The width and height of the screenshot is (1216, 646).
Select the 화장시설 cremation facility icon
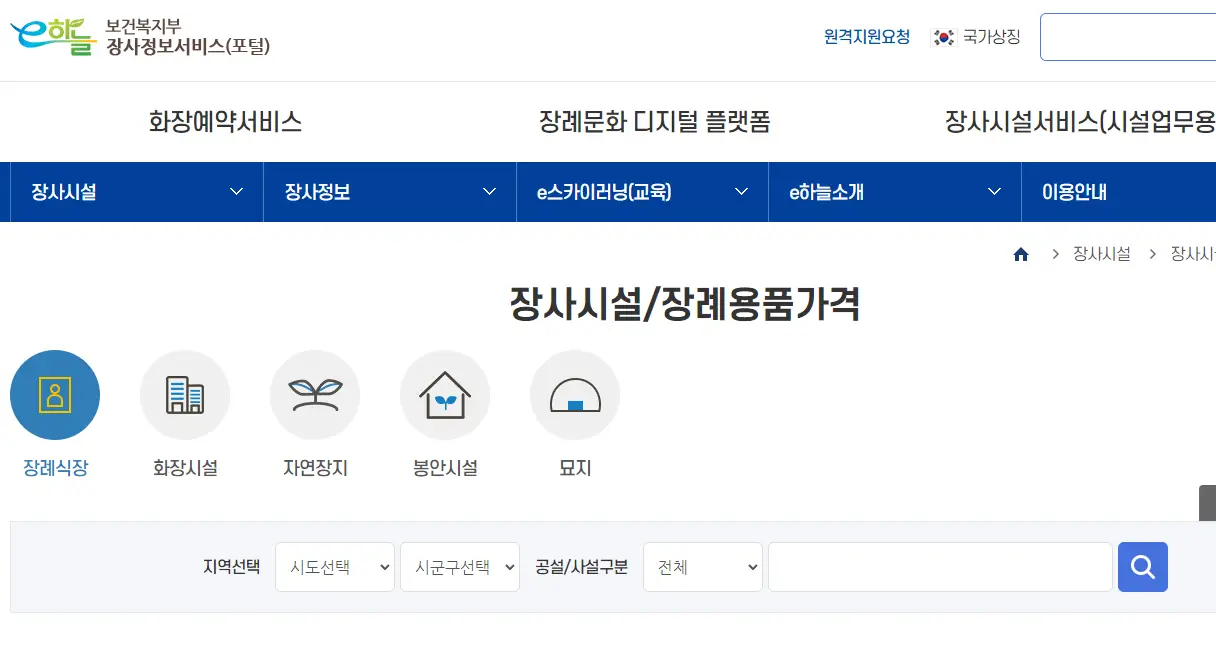pos(185,394)
